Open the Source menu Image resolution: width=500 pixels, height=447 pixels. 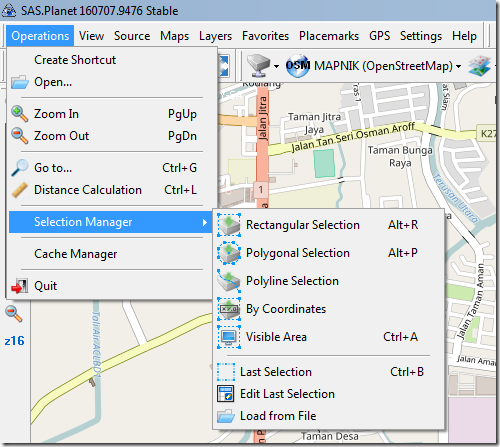(132, 36)
